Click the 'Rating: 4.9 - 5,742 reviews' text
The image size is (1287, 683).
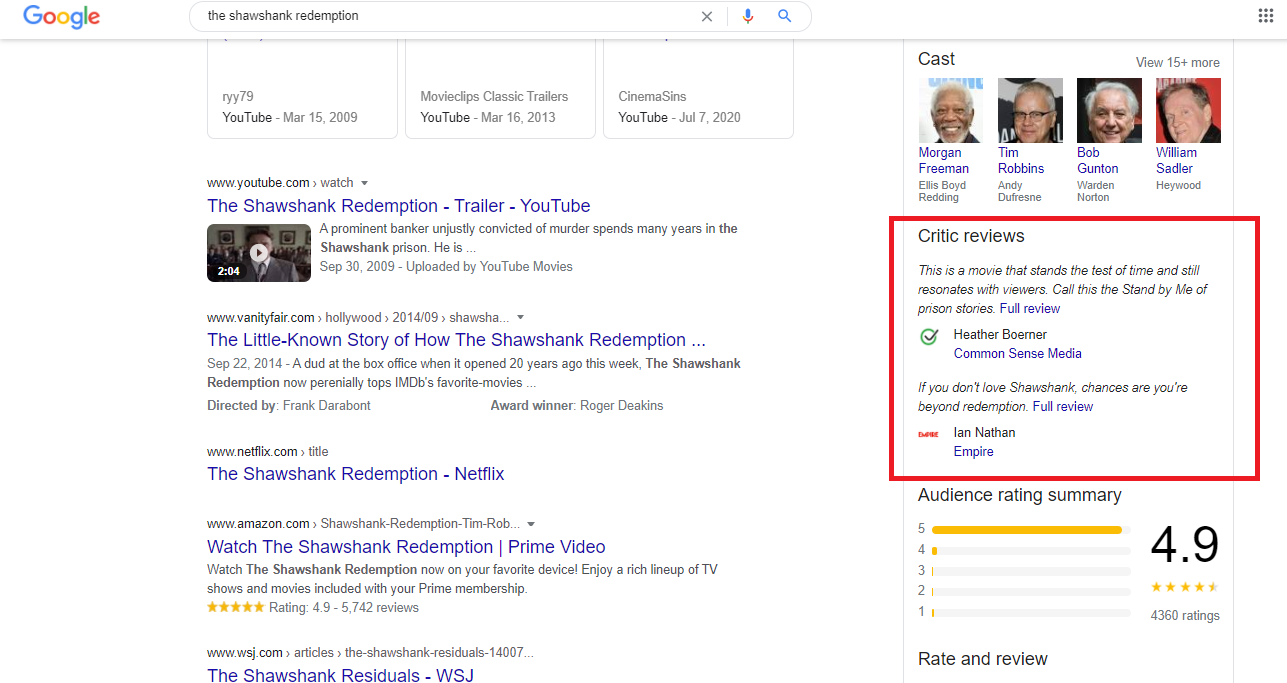[344, 608]
